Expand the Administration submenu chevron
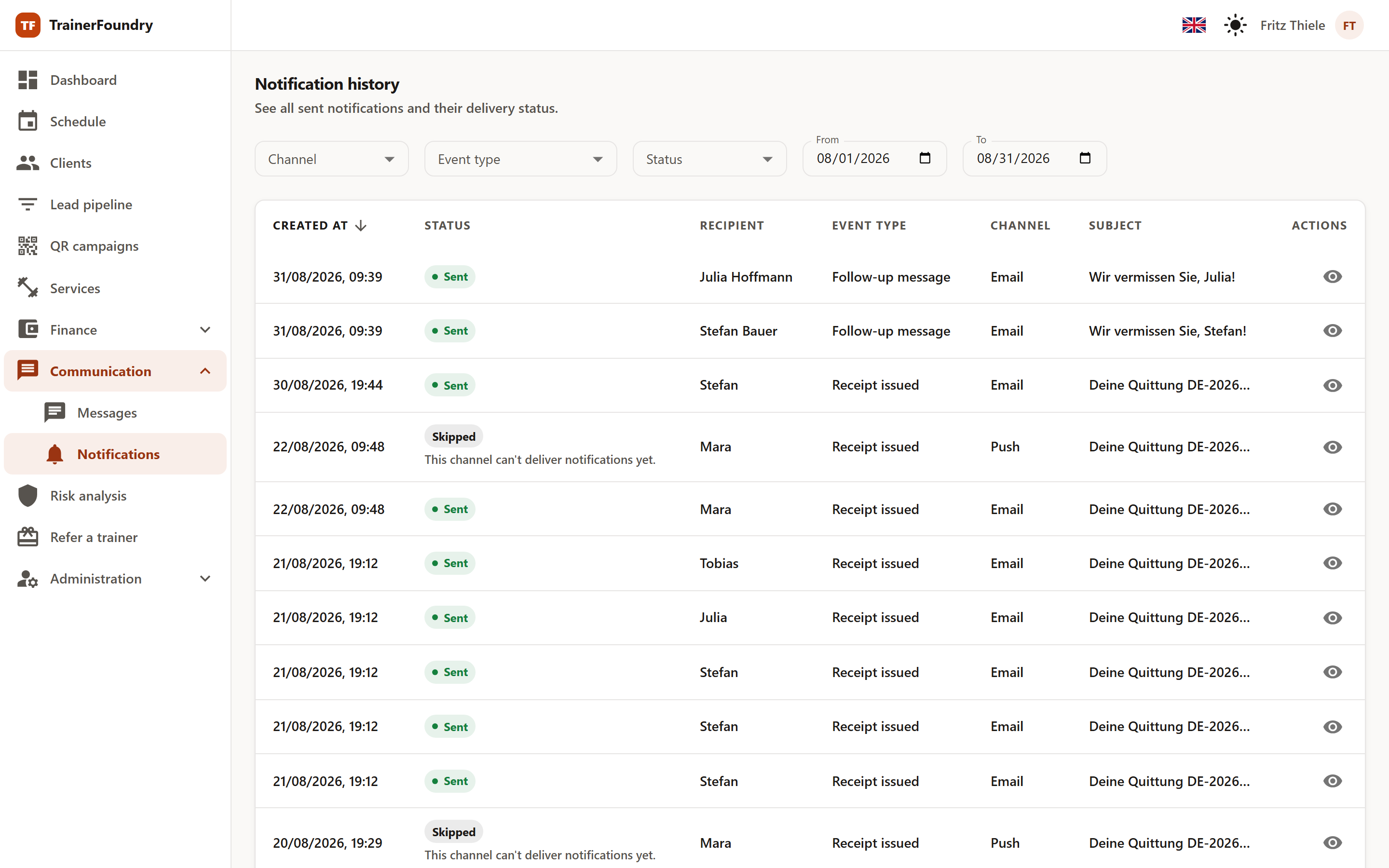1389x868 pixels. (x=205, y=579)
